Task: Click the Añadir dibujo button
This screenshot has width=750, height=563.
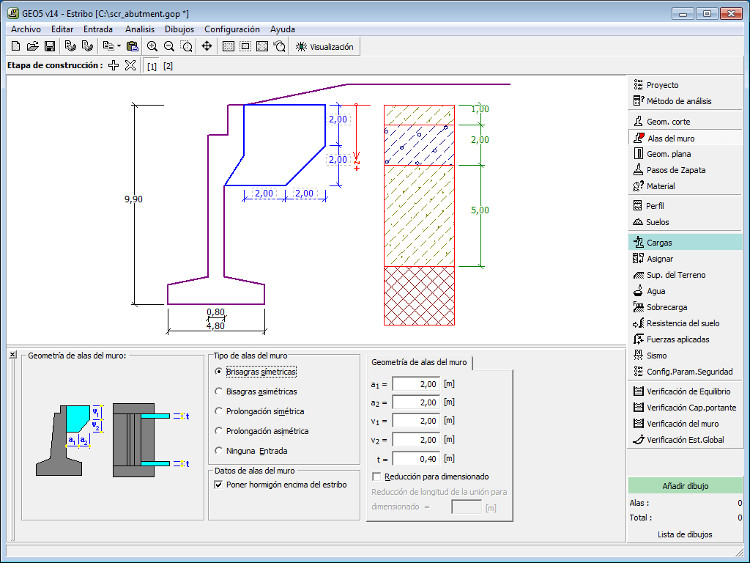Action: point(685,485)
